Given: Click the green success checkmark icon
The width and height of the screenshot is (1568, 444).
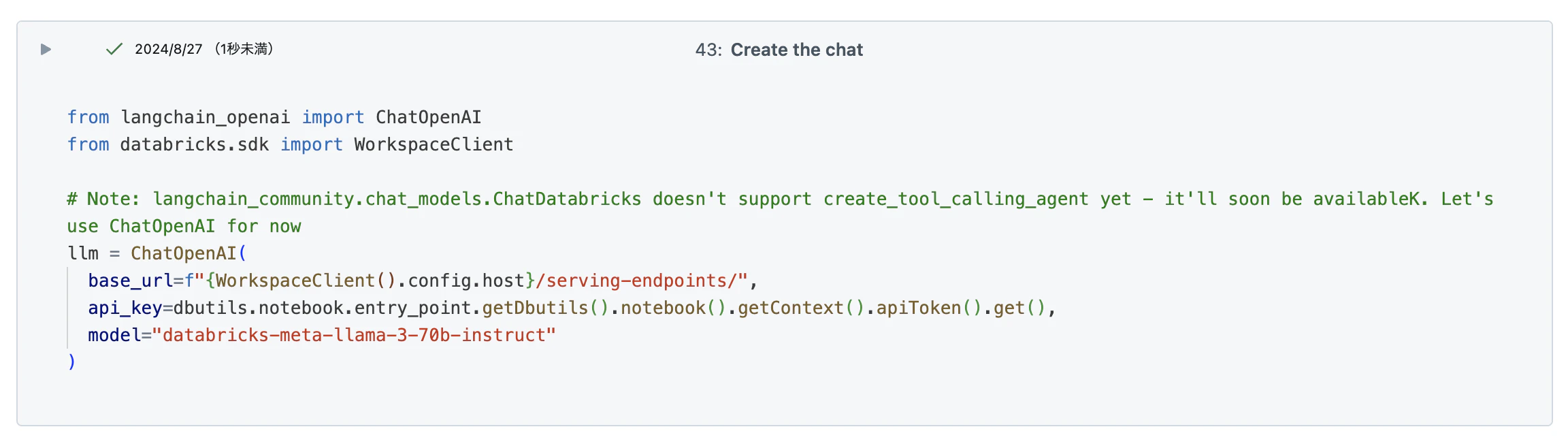Looking at the screenshot, I should coord(114,49).
